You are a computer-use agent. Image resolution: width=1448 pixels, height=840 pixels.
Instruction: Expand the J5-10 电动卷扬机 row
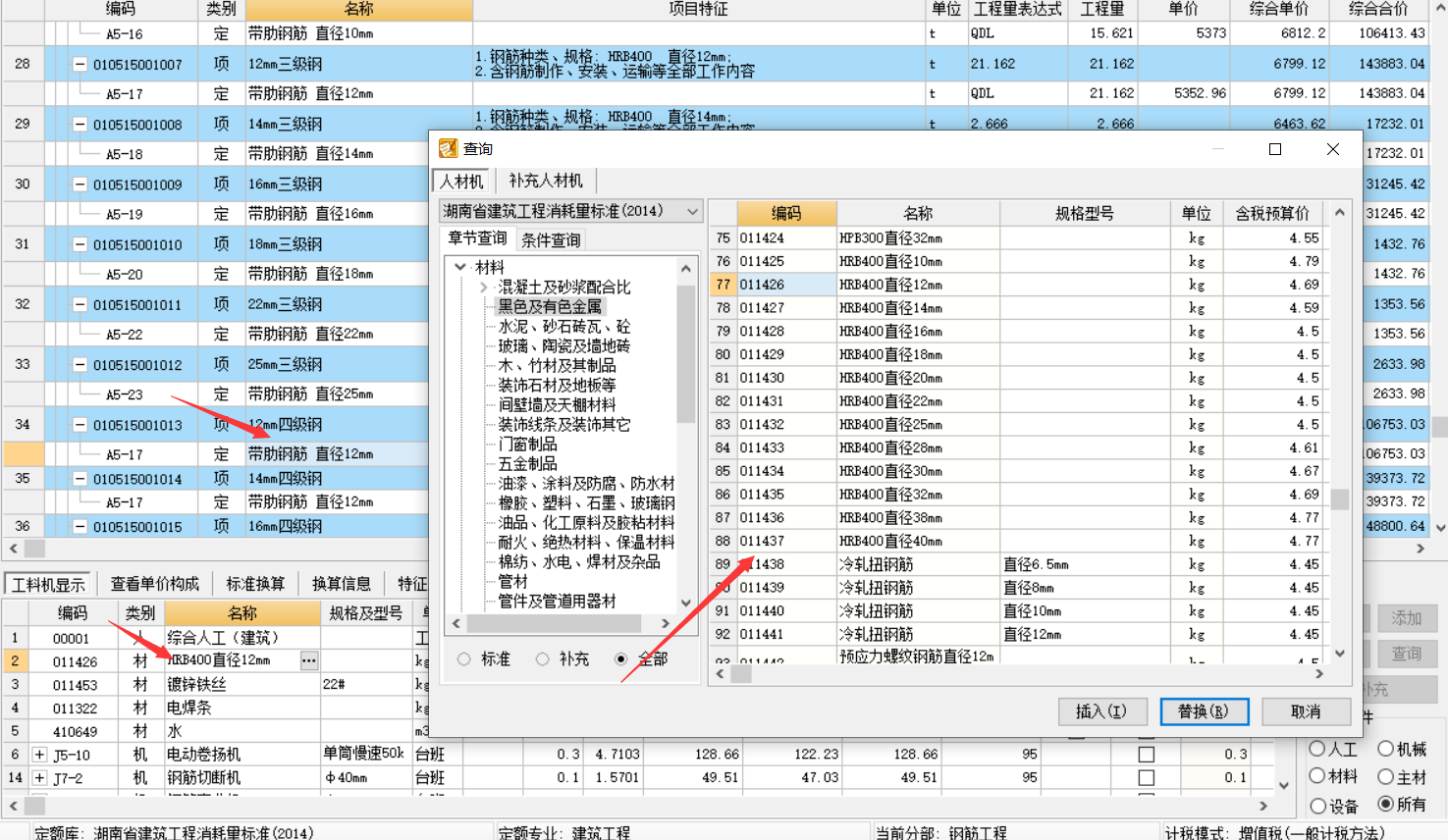39,755
